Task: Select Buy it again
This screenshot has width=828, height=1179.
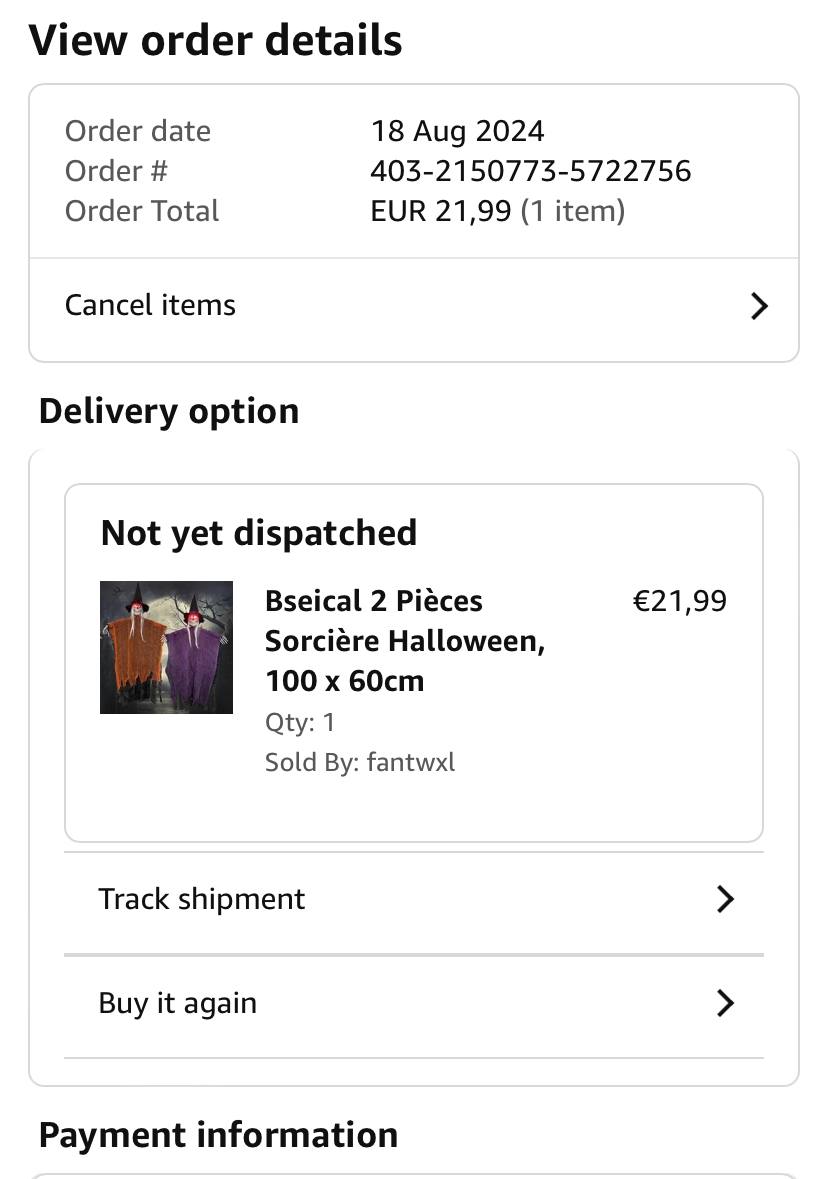Action: pos(178,1003)
